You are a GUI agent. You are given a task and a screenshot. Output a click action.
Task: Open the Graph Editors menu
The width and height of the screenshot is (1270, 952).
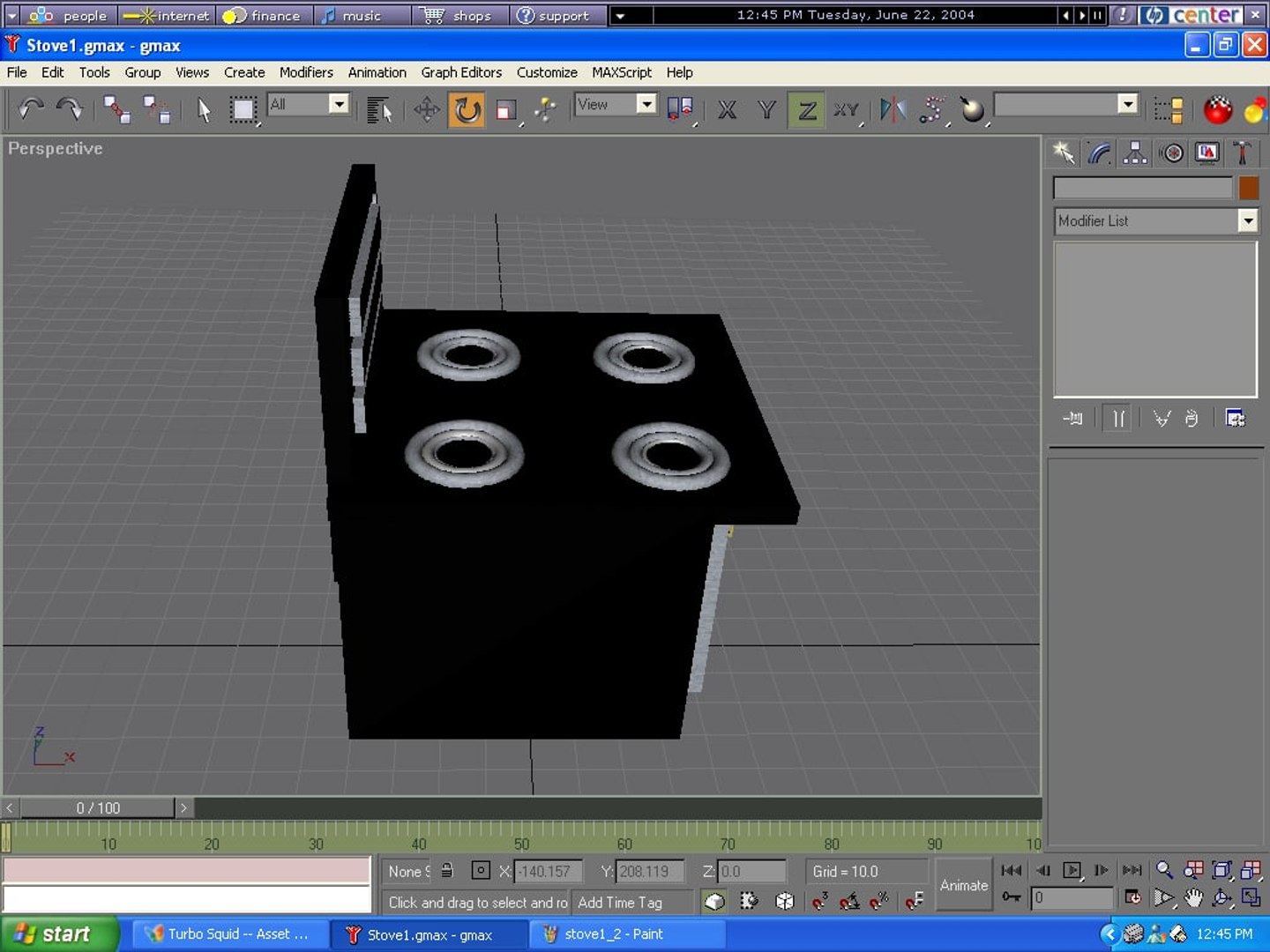[461, 72]
